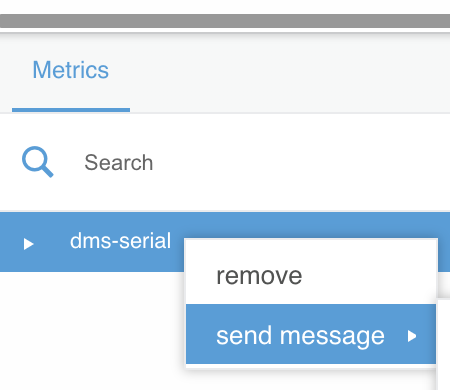Image resolution: width=450 pixels, height=390 pixels.
Task: Click the empty tab strip right of Metrics
Action: tap(290, 72)
